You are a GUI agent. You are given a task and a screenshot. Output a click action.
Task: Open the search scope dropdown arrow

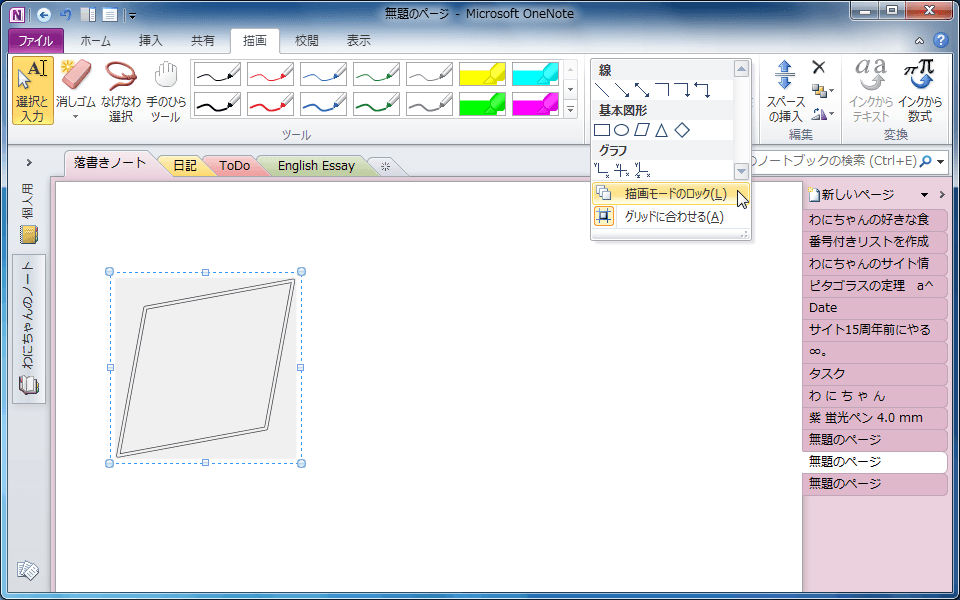tap(941, 161)
